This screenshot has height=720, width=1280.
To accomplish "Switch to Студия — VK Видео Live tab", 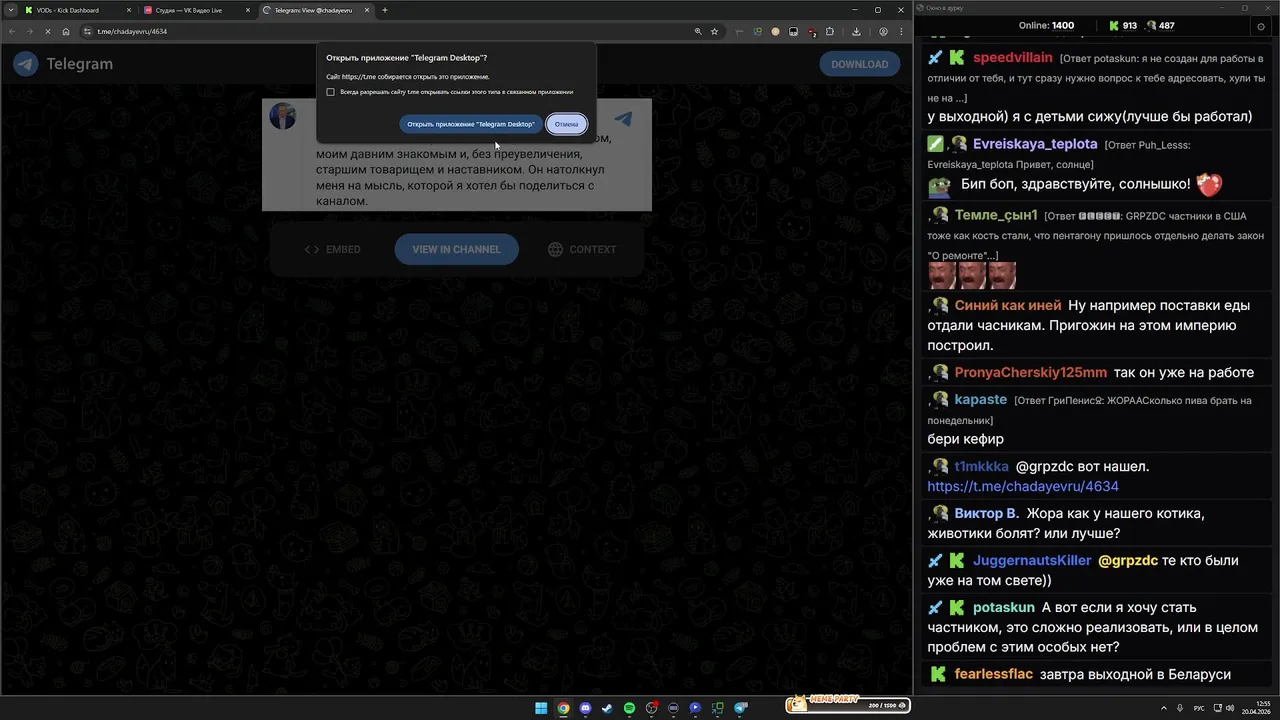I will coord(195,10).
